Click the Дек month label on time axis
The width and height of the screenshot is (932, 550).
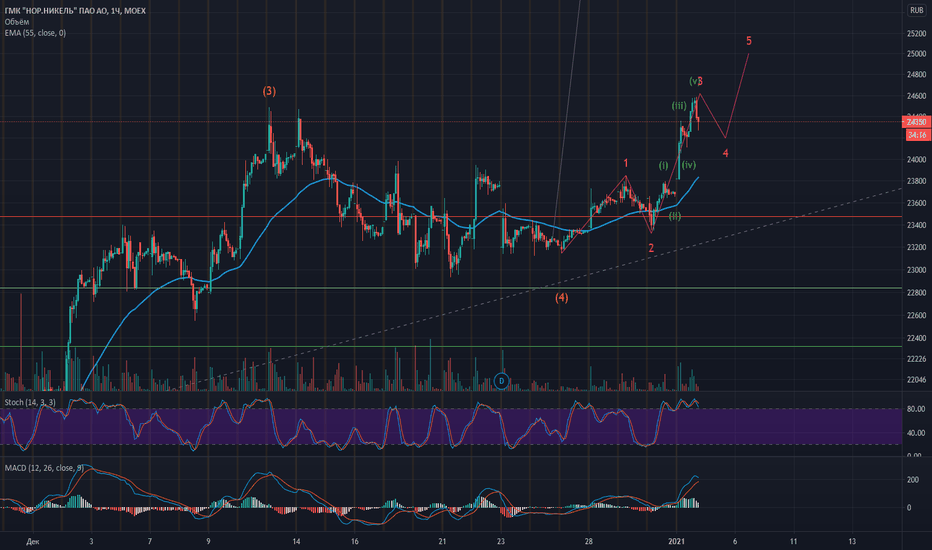click(x=33, y=542)
